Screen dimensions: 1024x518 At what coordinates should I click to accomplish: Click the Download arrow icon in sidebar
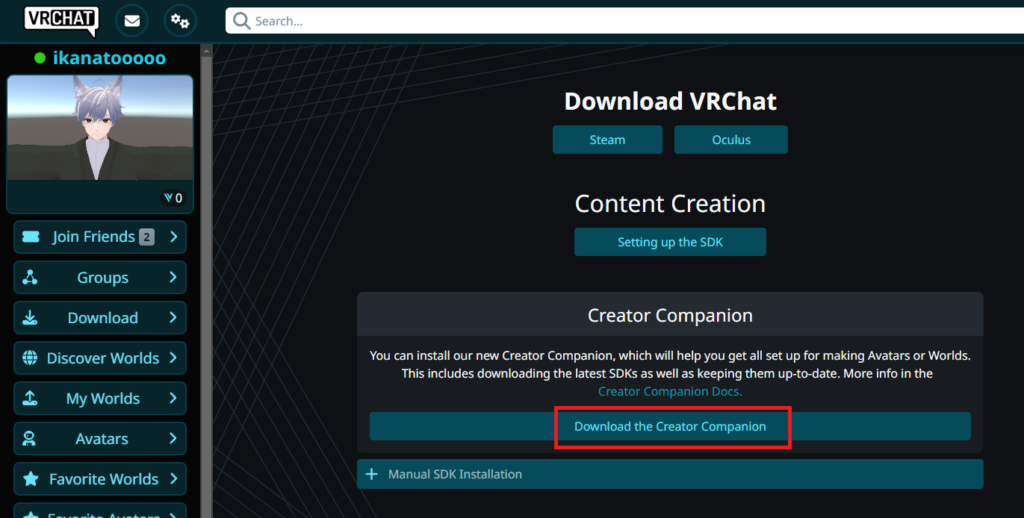30,317
